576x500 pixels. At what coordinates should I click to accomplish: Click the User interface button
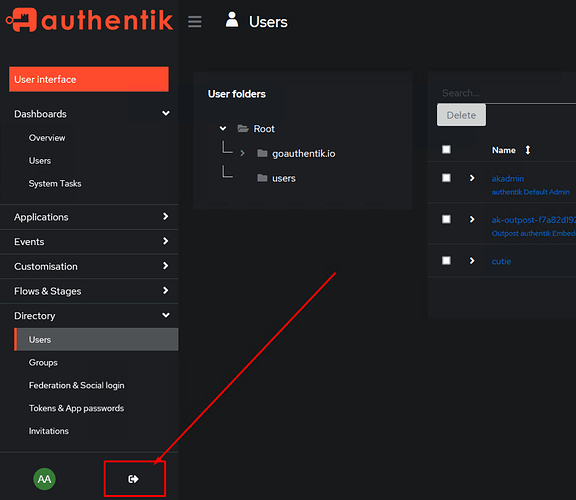pos(89,79)
